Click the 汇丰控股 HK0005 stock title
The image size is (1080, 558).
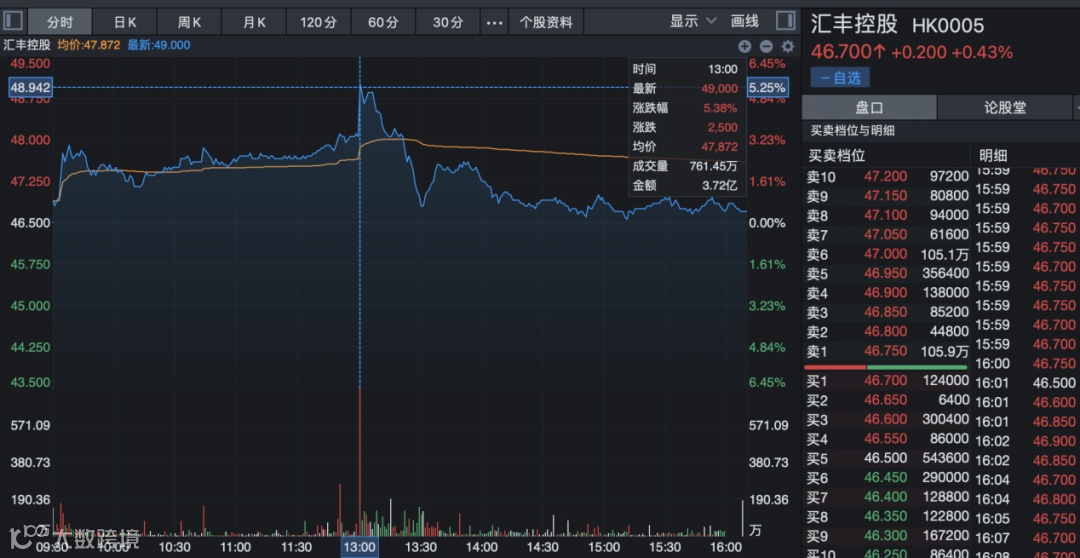897,25
